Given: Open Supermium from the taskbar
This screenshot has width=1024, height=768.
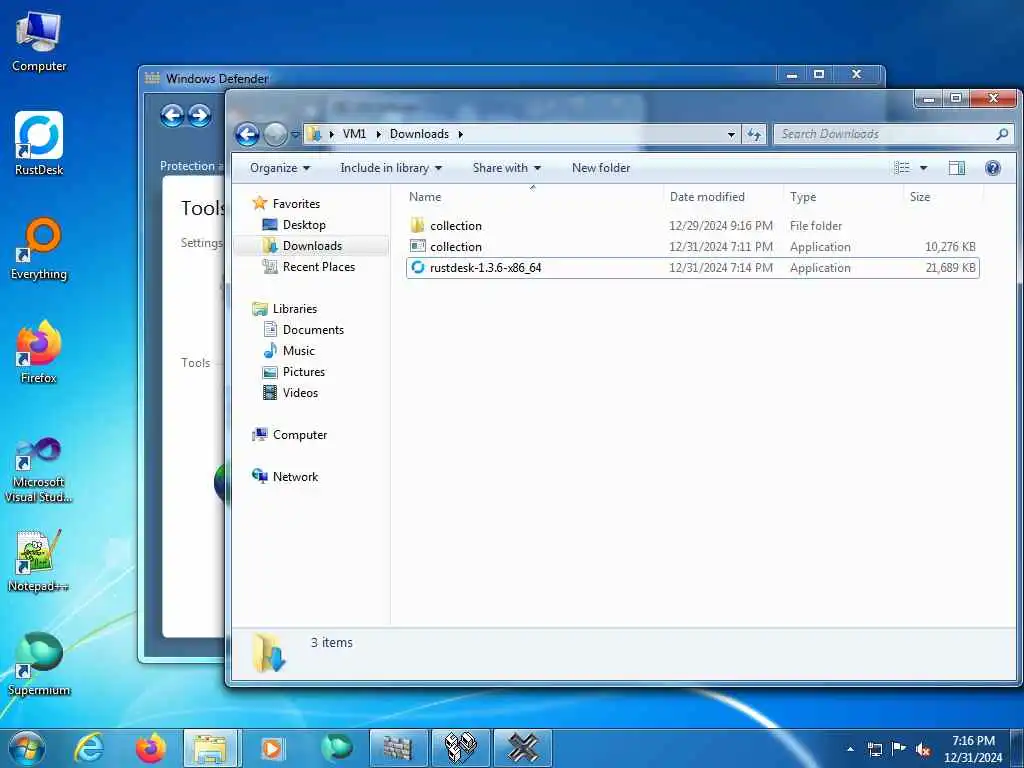Looking at the screenshot, I should tap(336, 748).
